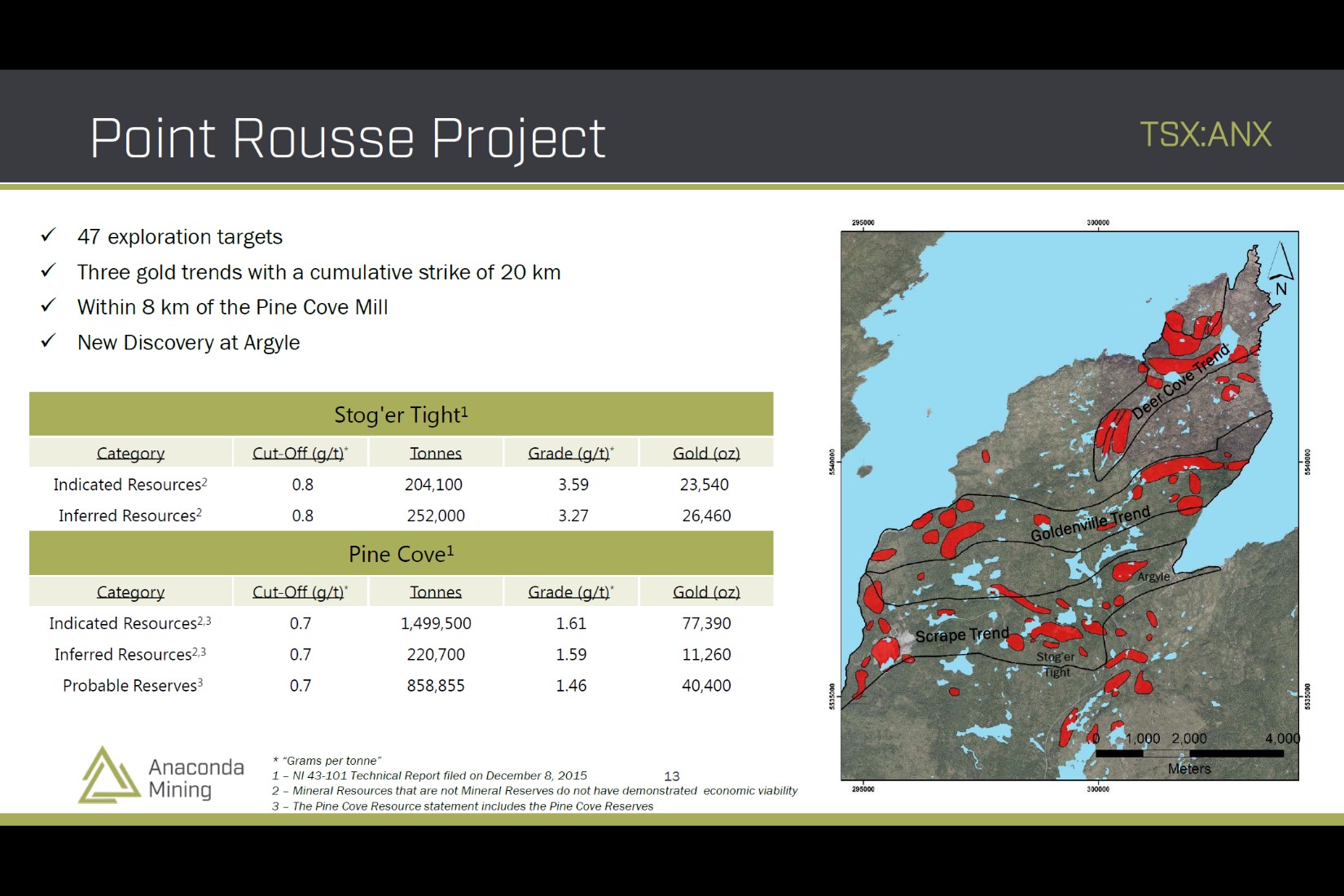This screenshot has height=896, width=1344.
Task: Click 'Indicated Resources' in Stog'er Tight table
Action: click(130, 485)
